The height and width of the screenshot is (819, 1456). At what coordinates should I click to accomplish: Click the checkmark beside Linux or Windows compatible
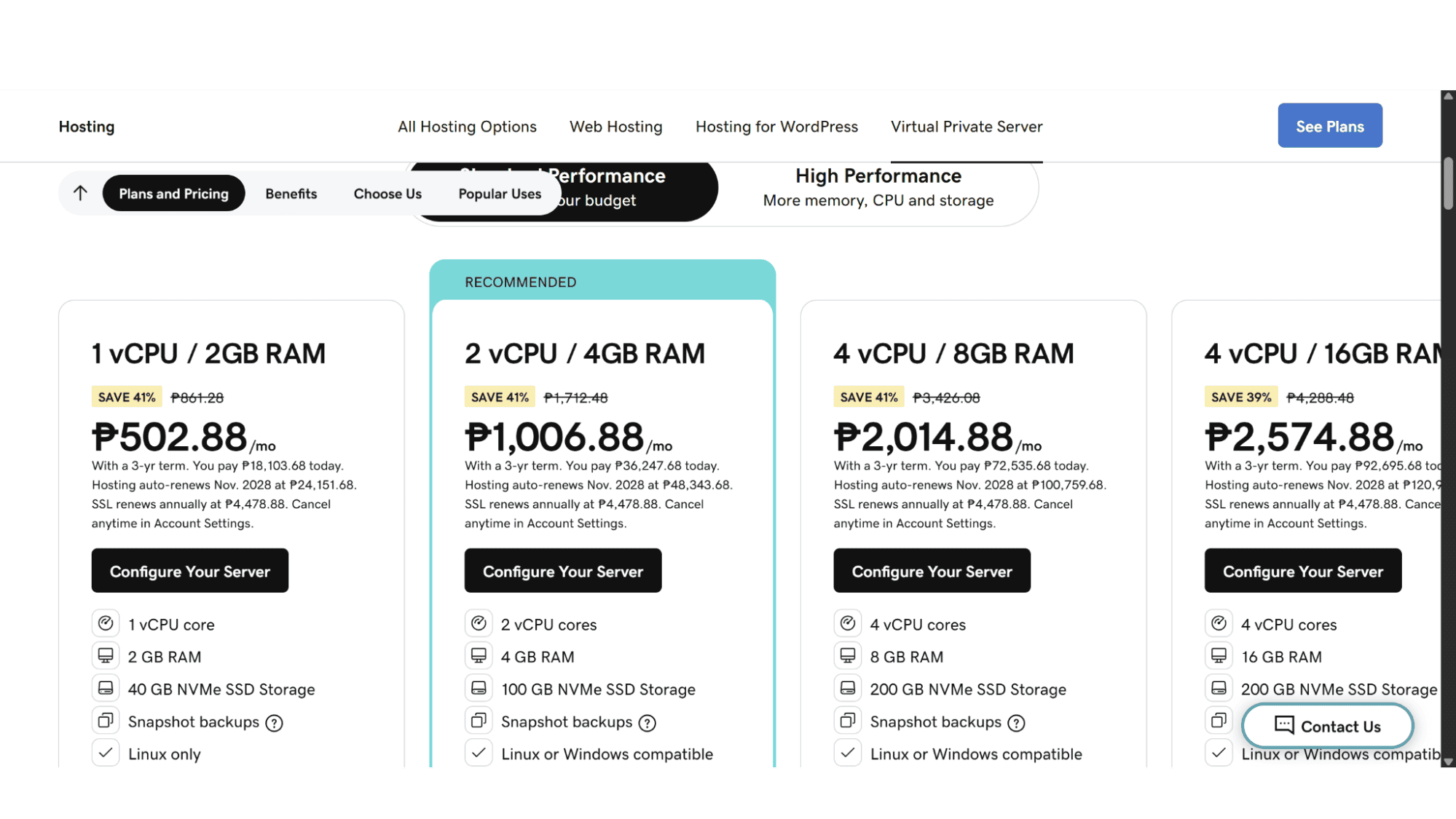click(479, 753)
